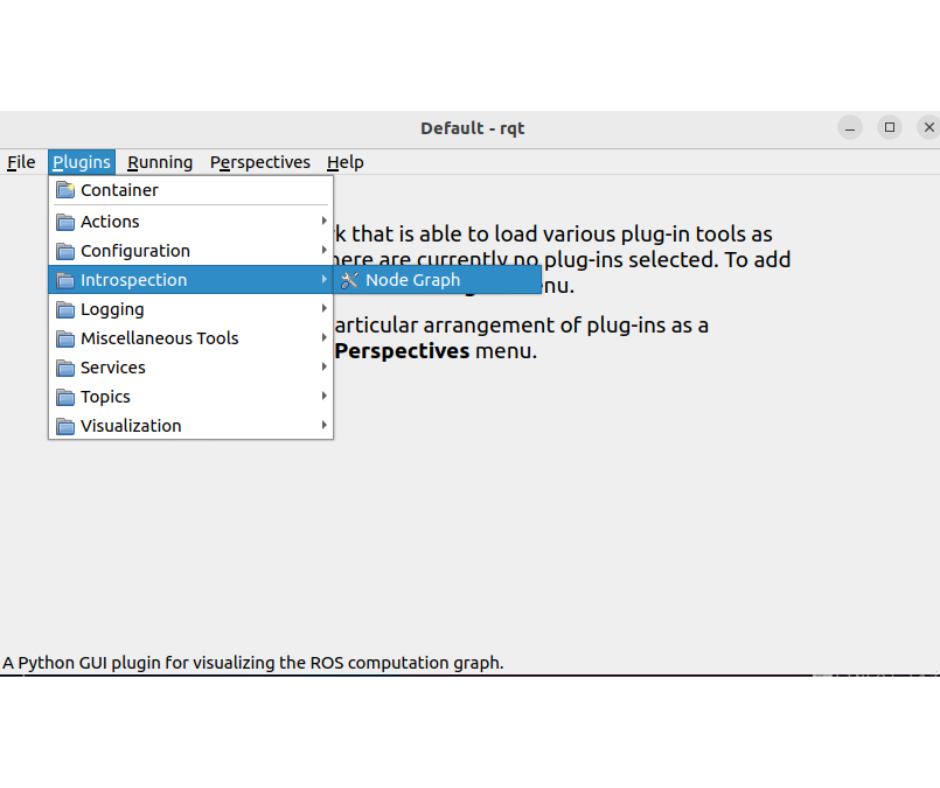Open the File menu

point(21,162)
